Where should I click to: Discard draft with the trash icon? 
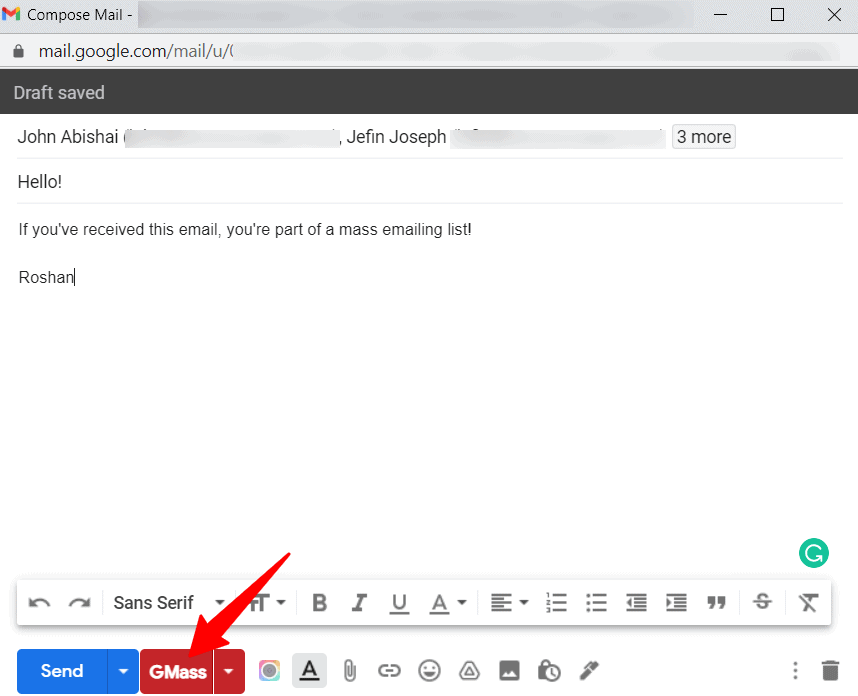tap(830, 671)
